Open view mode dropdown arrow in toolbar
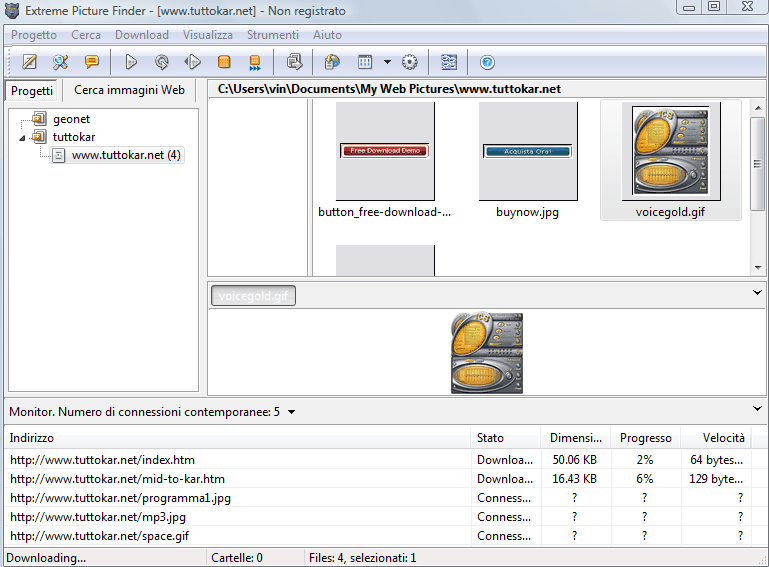This screenshot has width=769, height=567. (x=386, y=62)
